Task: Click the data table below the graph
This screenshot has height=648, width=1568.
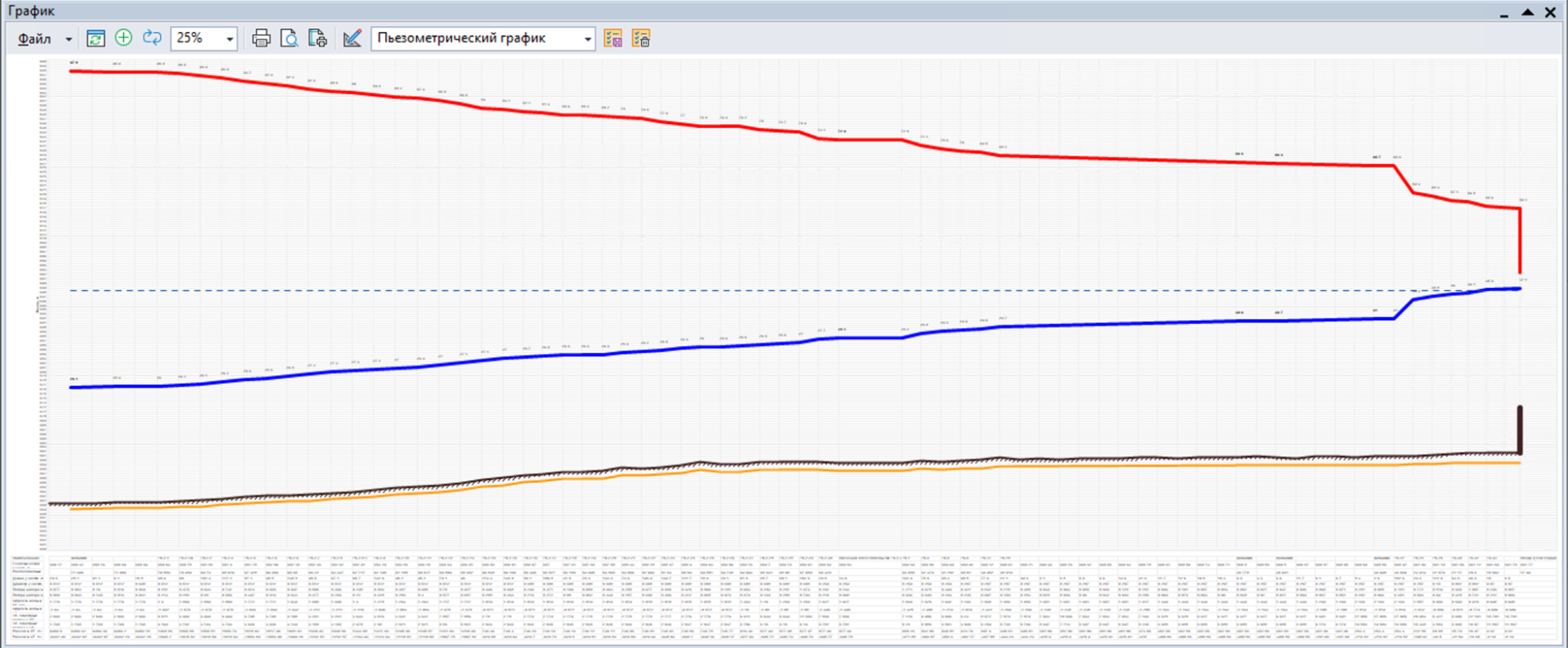Action: 784,598
